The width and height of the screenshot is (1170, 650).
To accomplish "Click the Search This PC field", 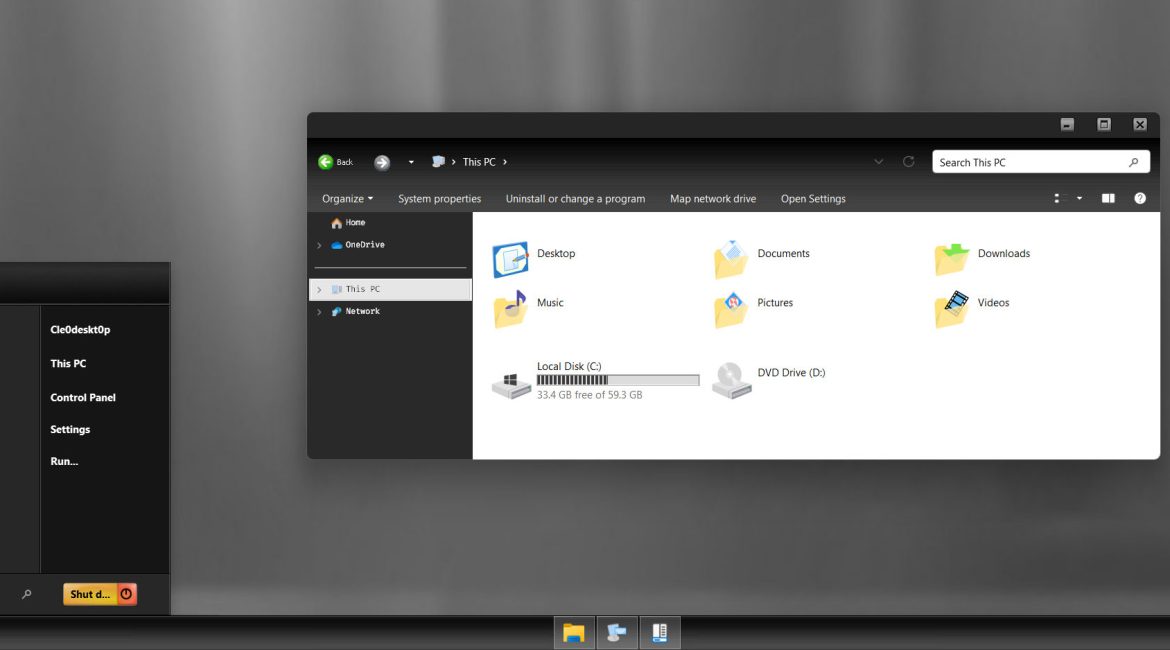I will pyautogui.click(x=1030, y=162).
